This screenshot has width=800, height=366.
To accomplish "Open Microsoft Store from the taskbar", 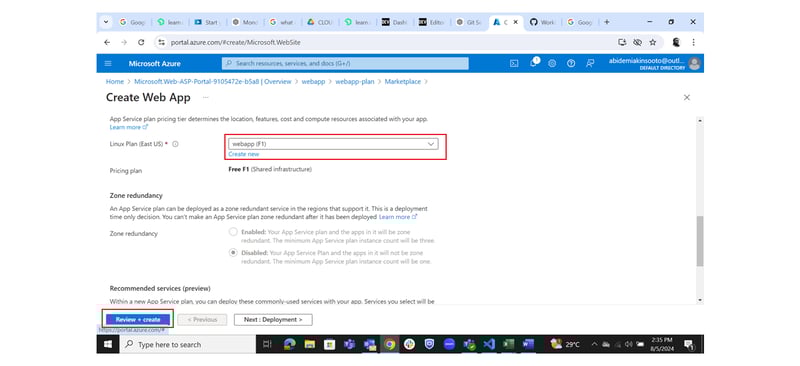I will tap(330, 345).
